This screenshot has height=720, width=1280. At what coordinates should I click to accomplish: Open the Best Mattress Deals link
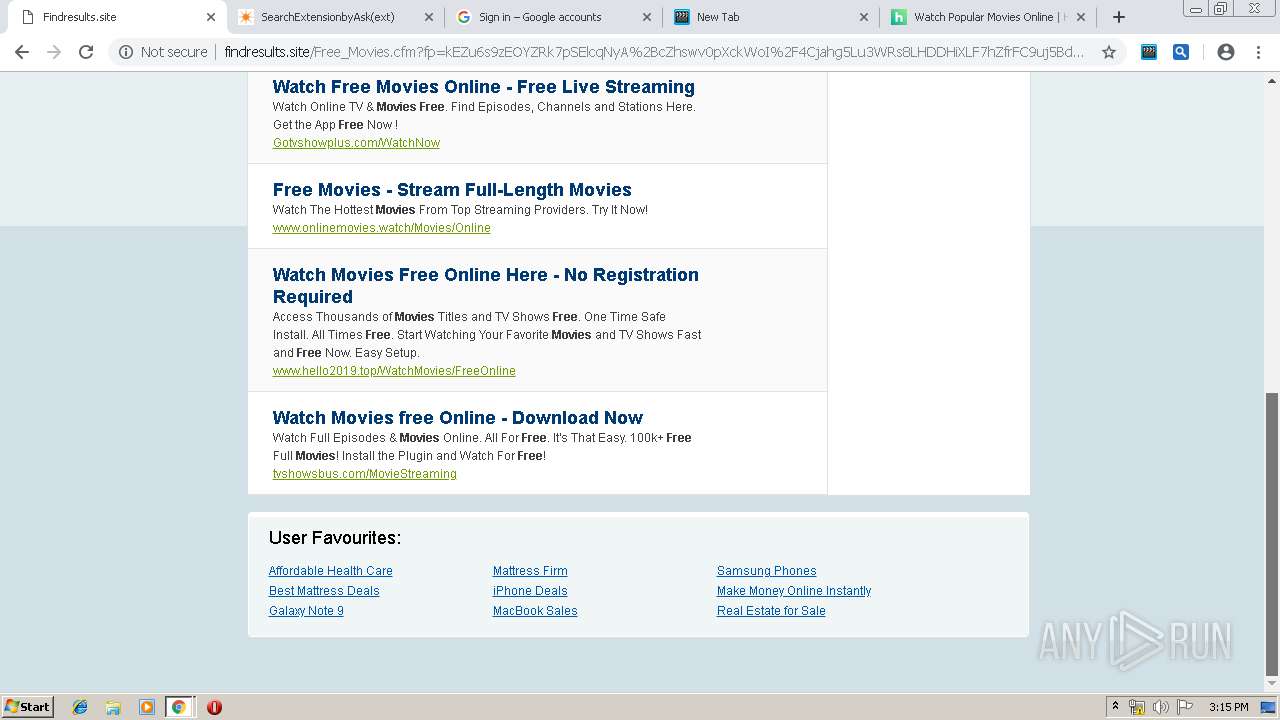point(324,591)
